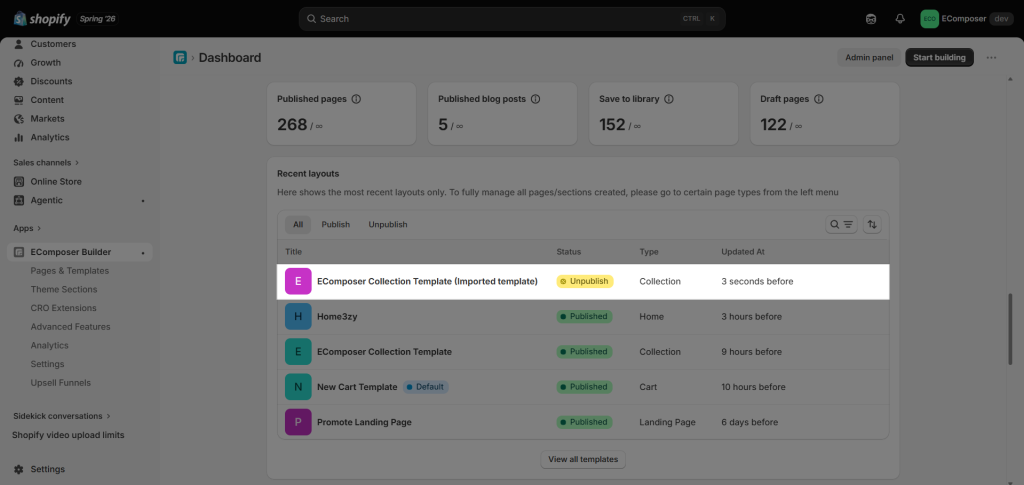Click the info icon next to Save to library

pos(669,99)
